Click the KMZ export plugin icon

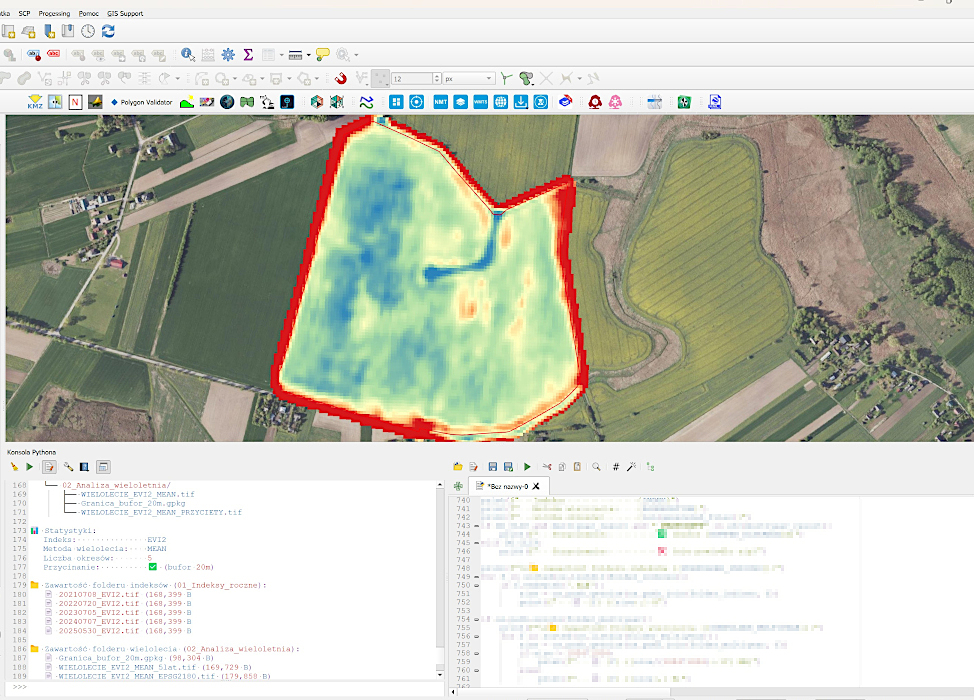pos(35,102)
